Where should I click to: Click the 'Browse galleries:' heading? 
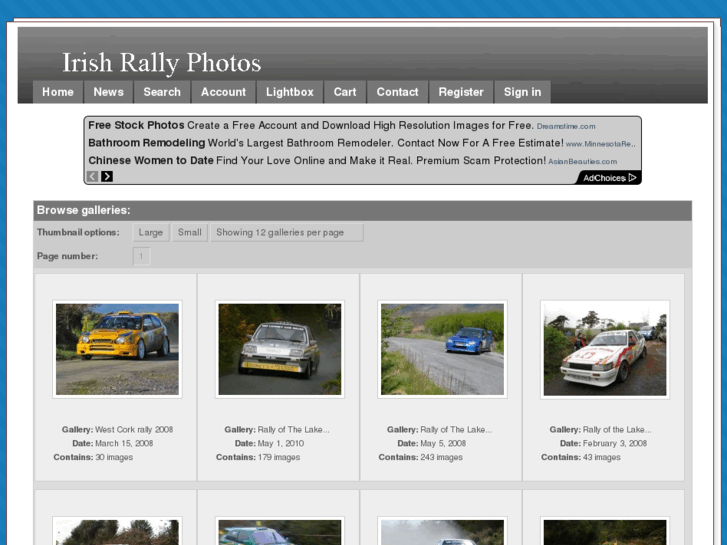pos(83,210)
